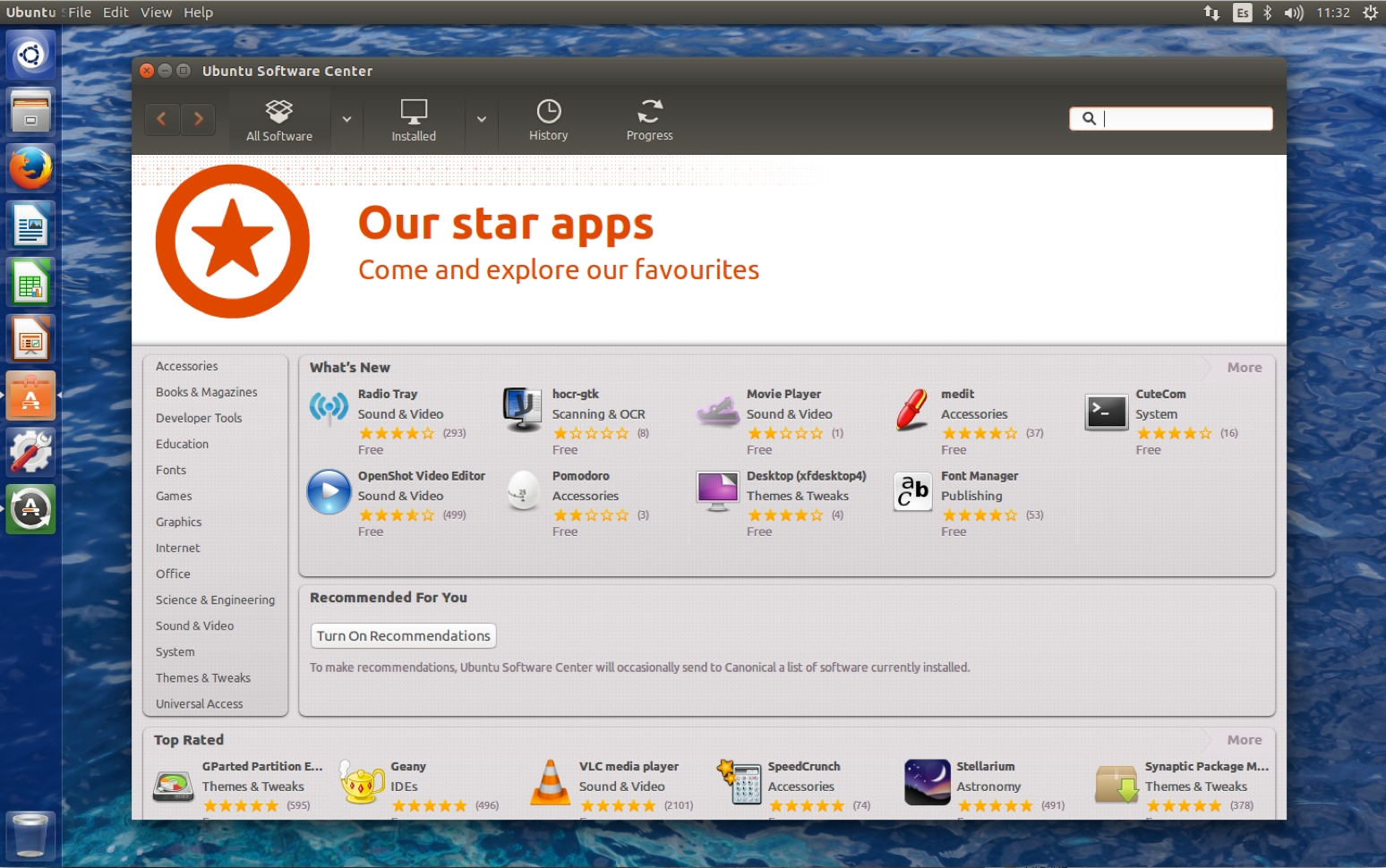Click More link in What's New section
Screen dimensions: 1386x868
[x=1244, y=368]
